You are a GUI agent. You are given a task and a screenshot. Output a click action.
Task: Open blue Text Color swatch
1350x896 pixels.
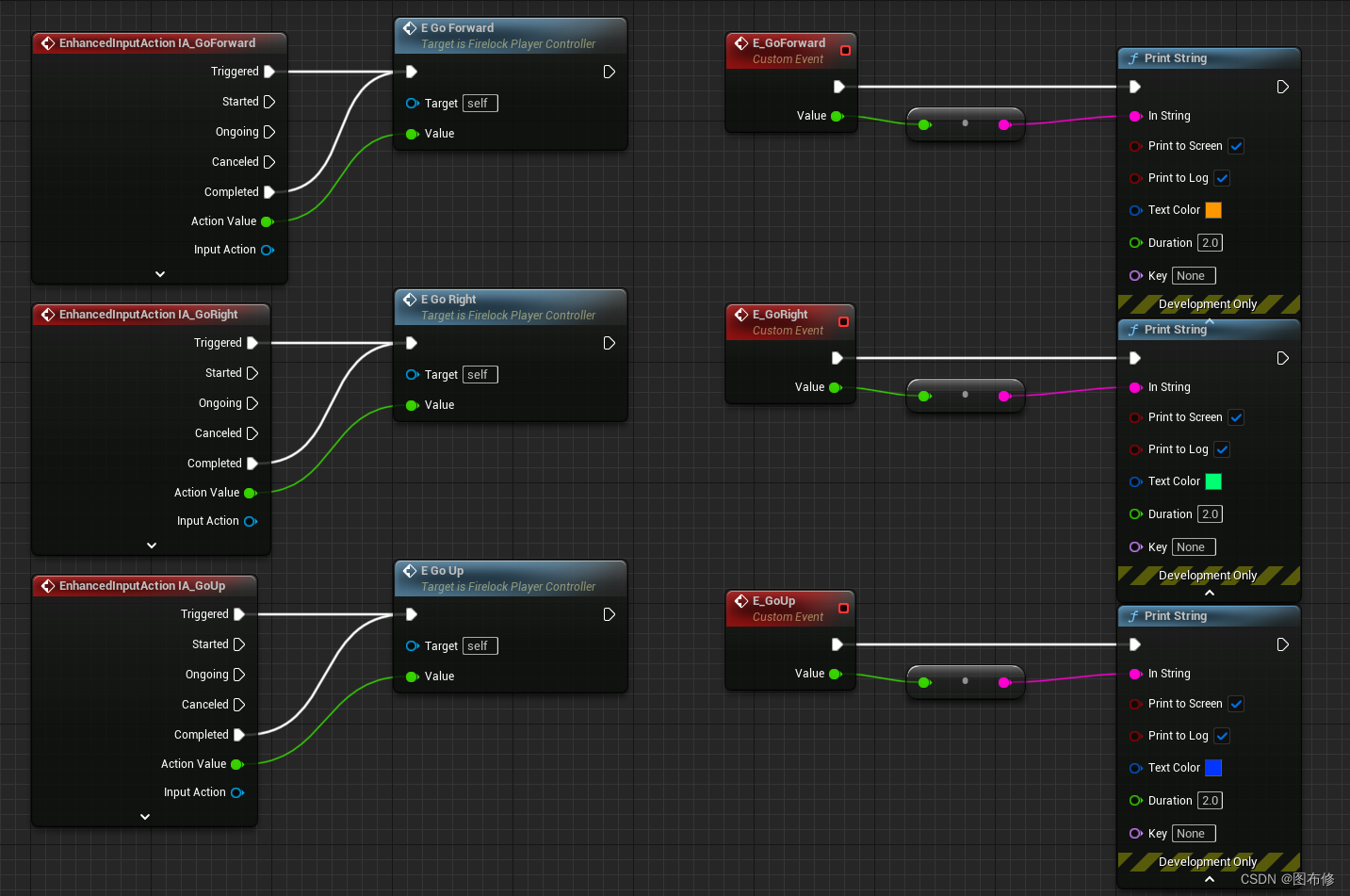pos(1213,768)
